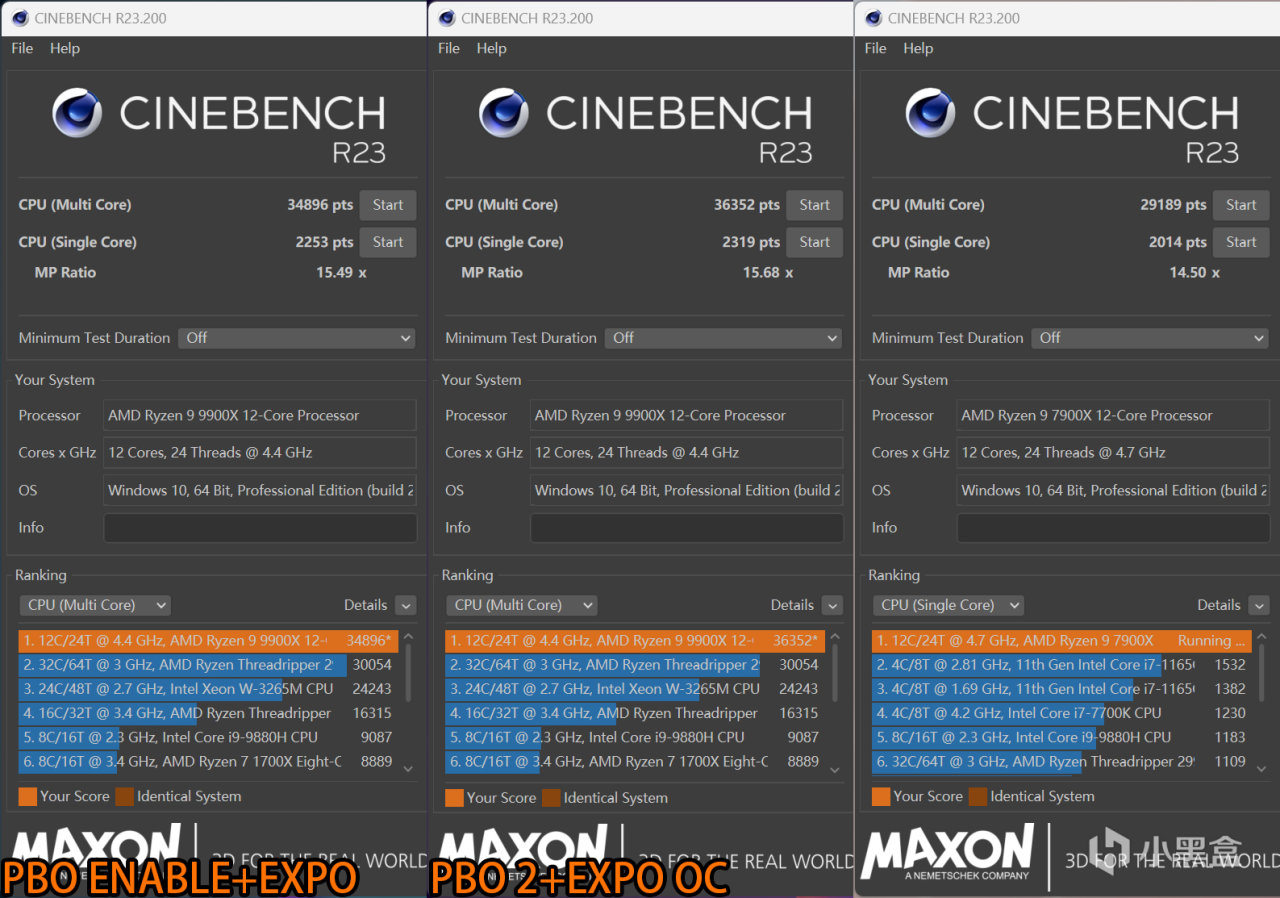This screenshot has height=898, width=1280.
Task: Click the MAXON logo in the 7900X window
Action: tap(946, 852)
